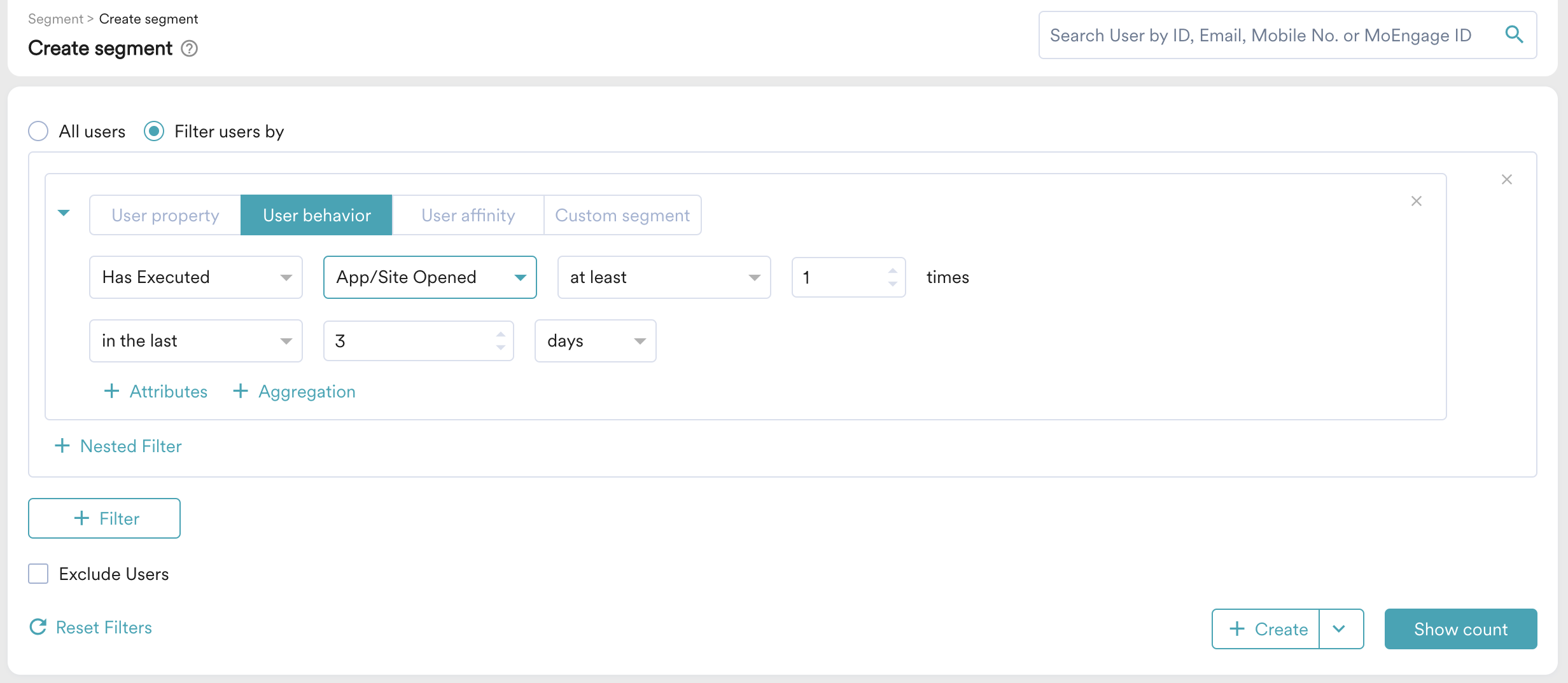Open the Create segment help icon
Image resolution: width=1568 pixels, height=683 pixels.
189,48
